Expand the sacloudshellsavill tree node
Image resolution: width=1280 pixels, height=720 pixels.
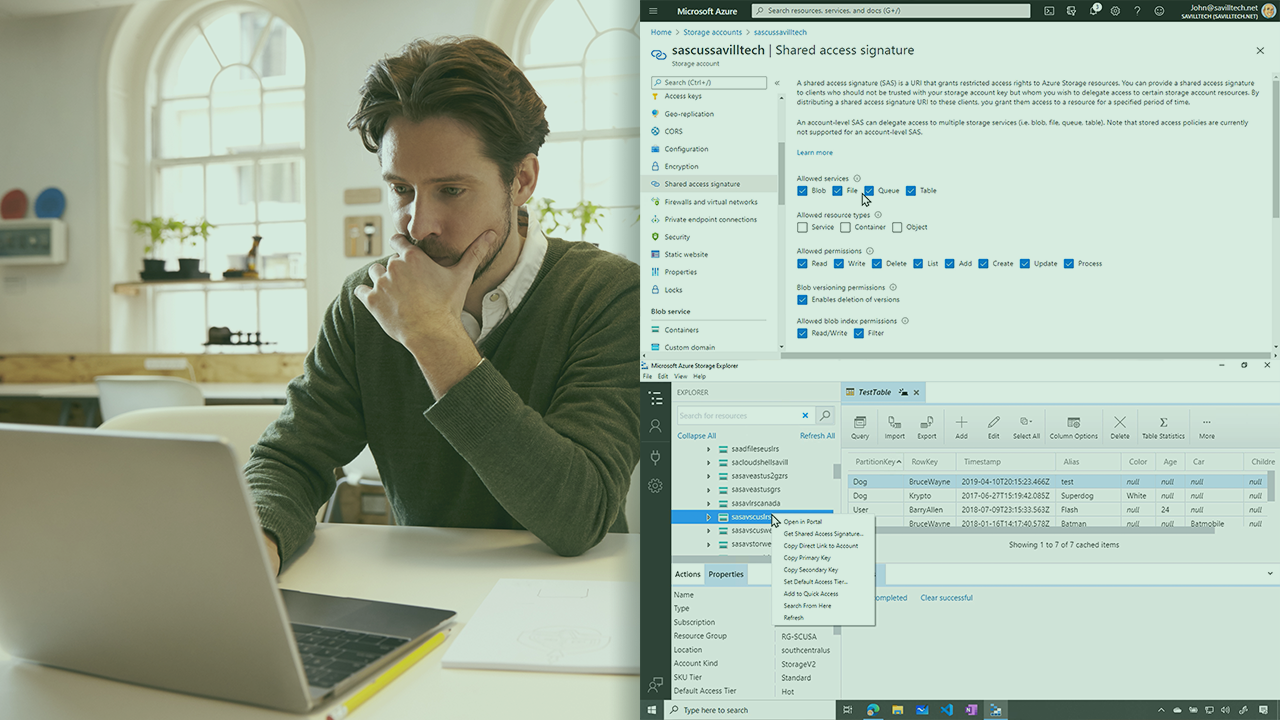[709, 463]
